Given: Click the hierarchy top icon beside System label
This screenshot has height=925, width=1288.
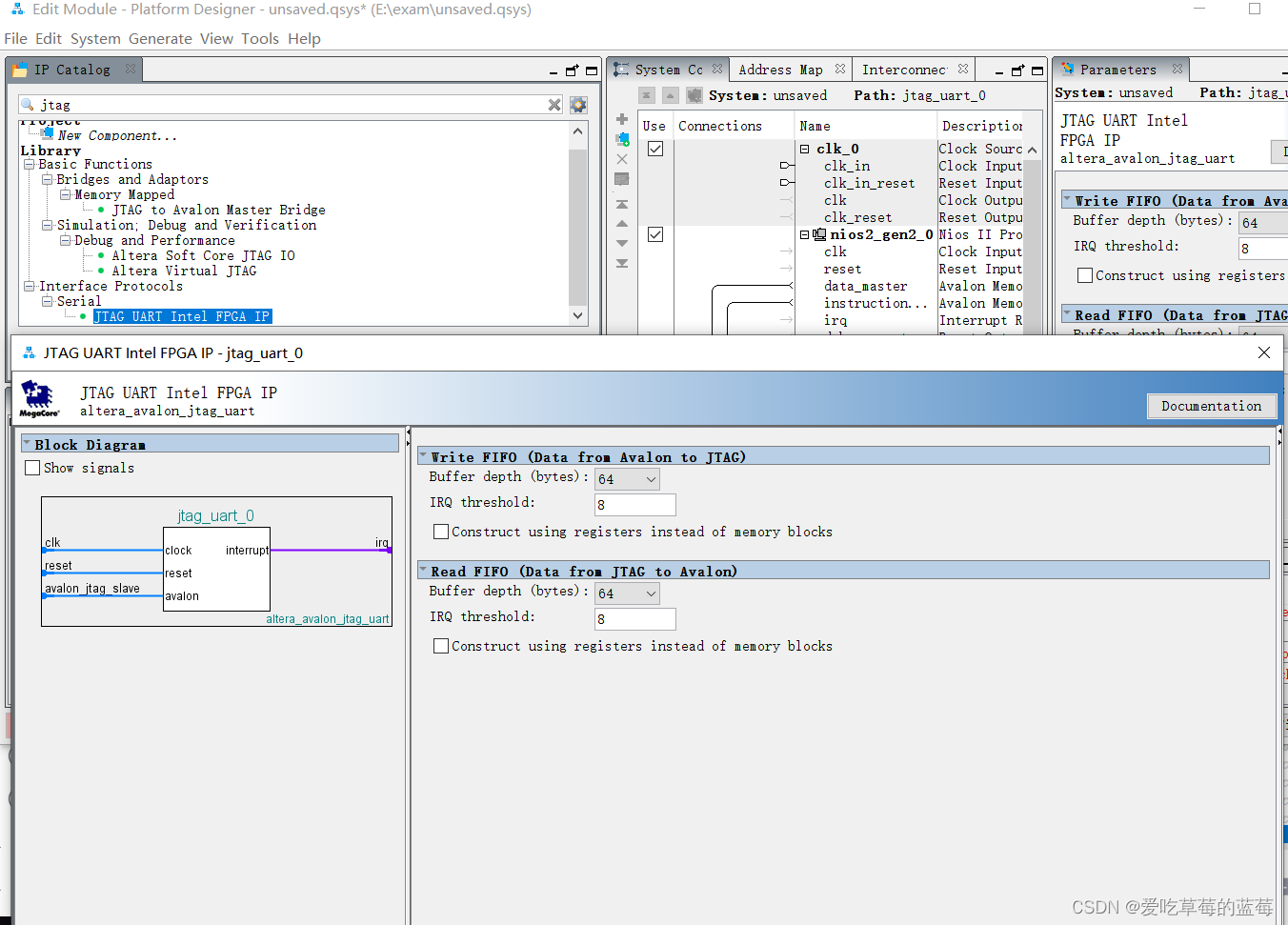Looking at the screenshot, I should pyautogui.click(x=647, y=95).
